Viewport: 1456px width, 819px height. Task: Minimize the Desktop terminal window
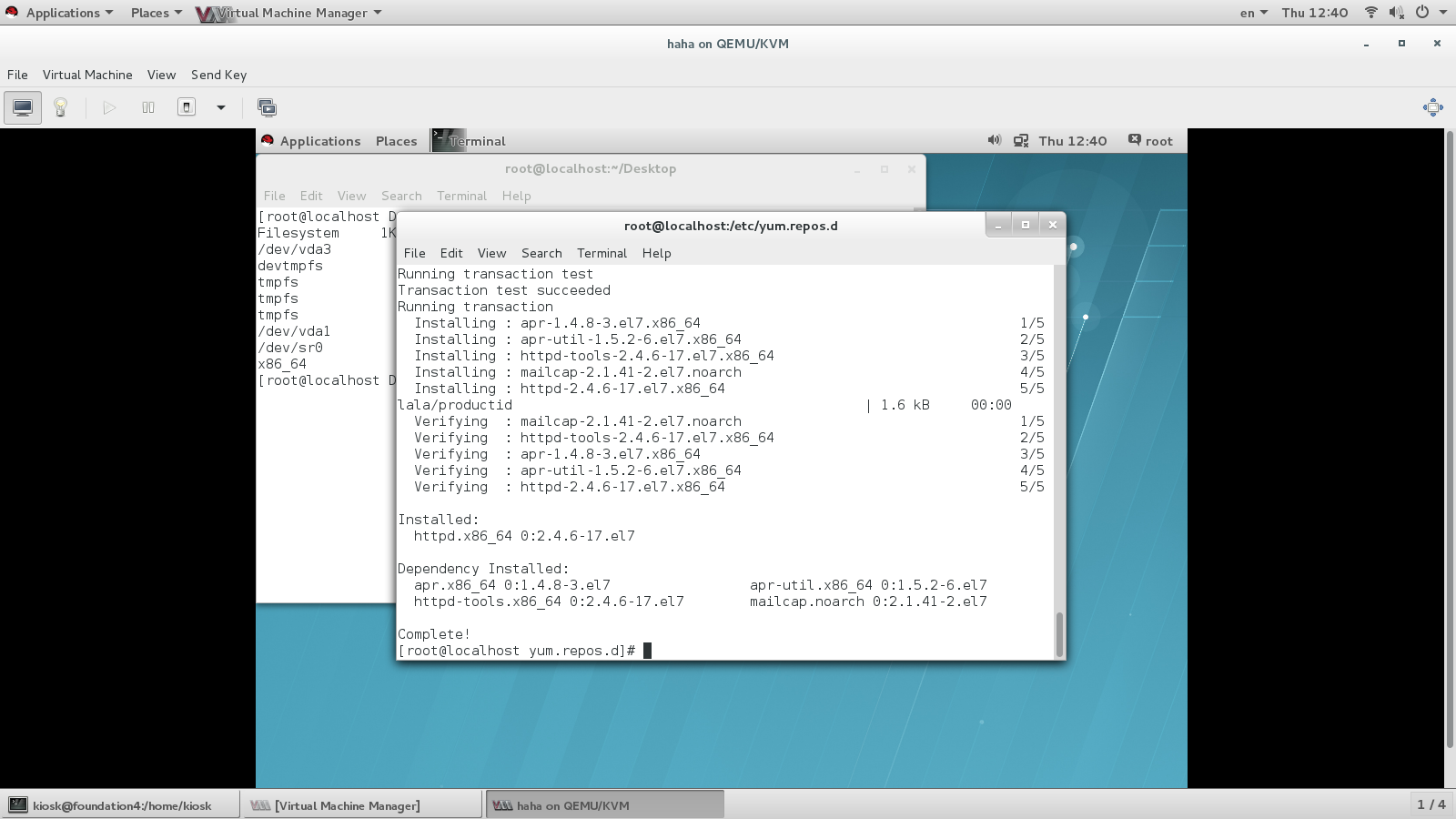point(856,168)
